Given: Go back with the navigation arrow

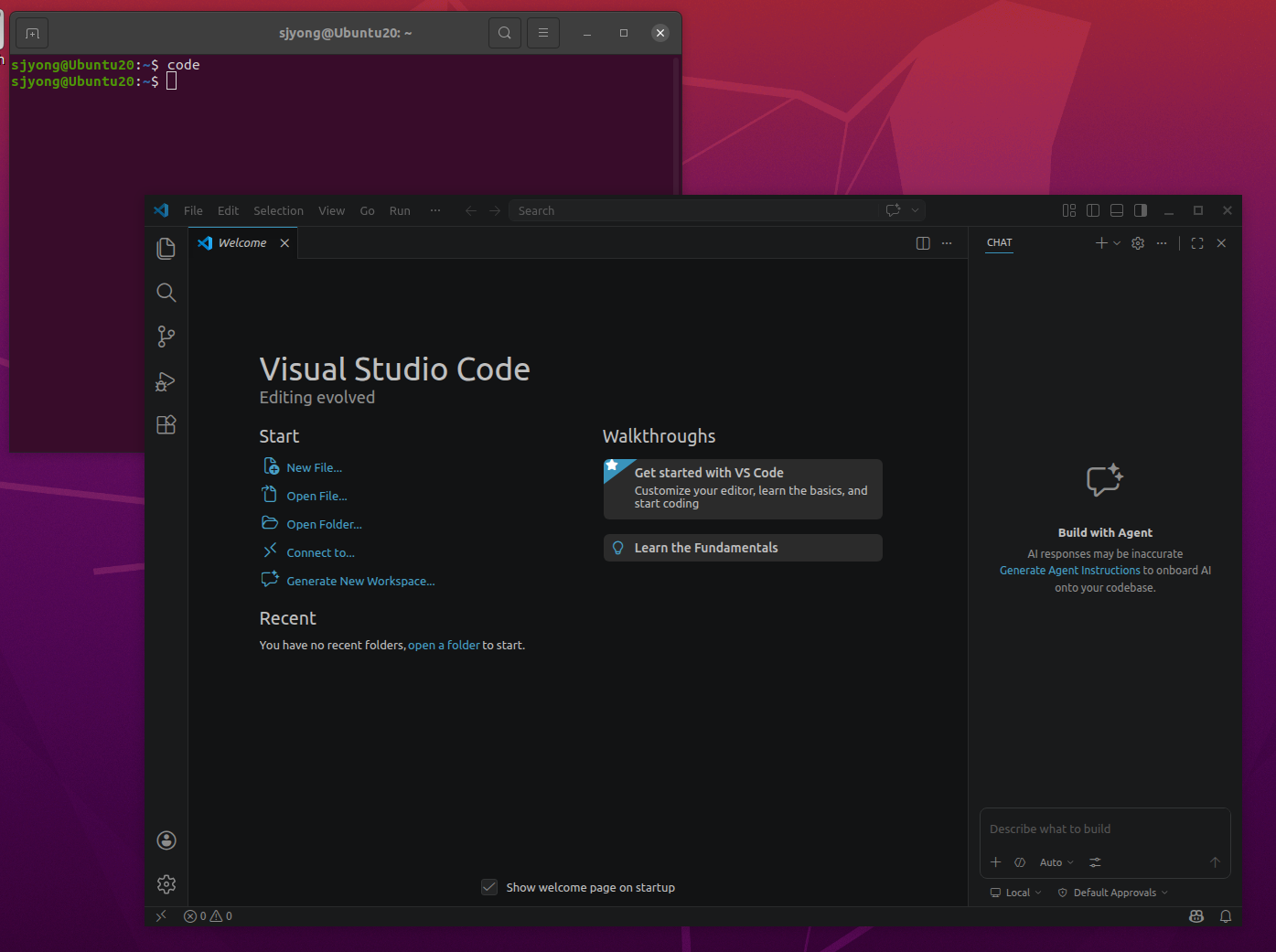Looking at the screenshot, I should (x=471, y=210).
